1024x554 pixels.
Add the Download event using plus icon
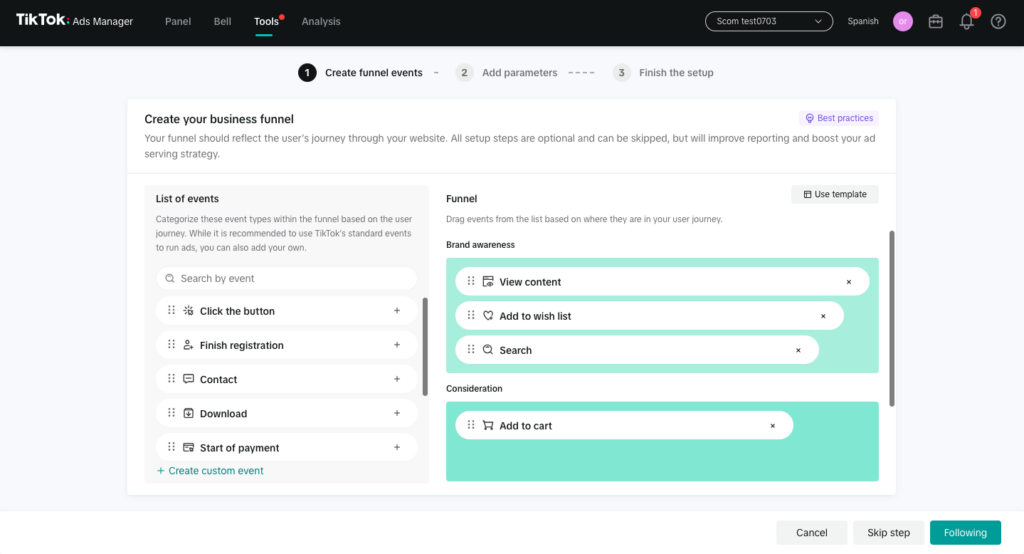click(x=397, y=413)
